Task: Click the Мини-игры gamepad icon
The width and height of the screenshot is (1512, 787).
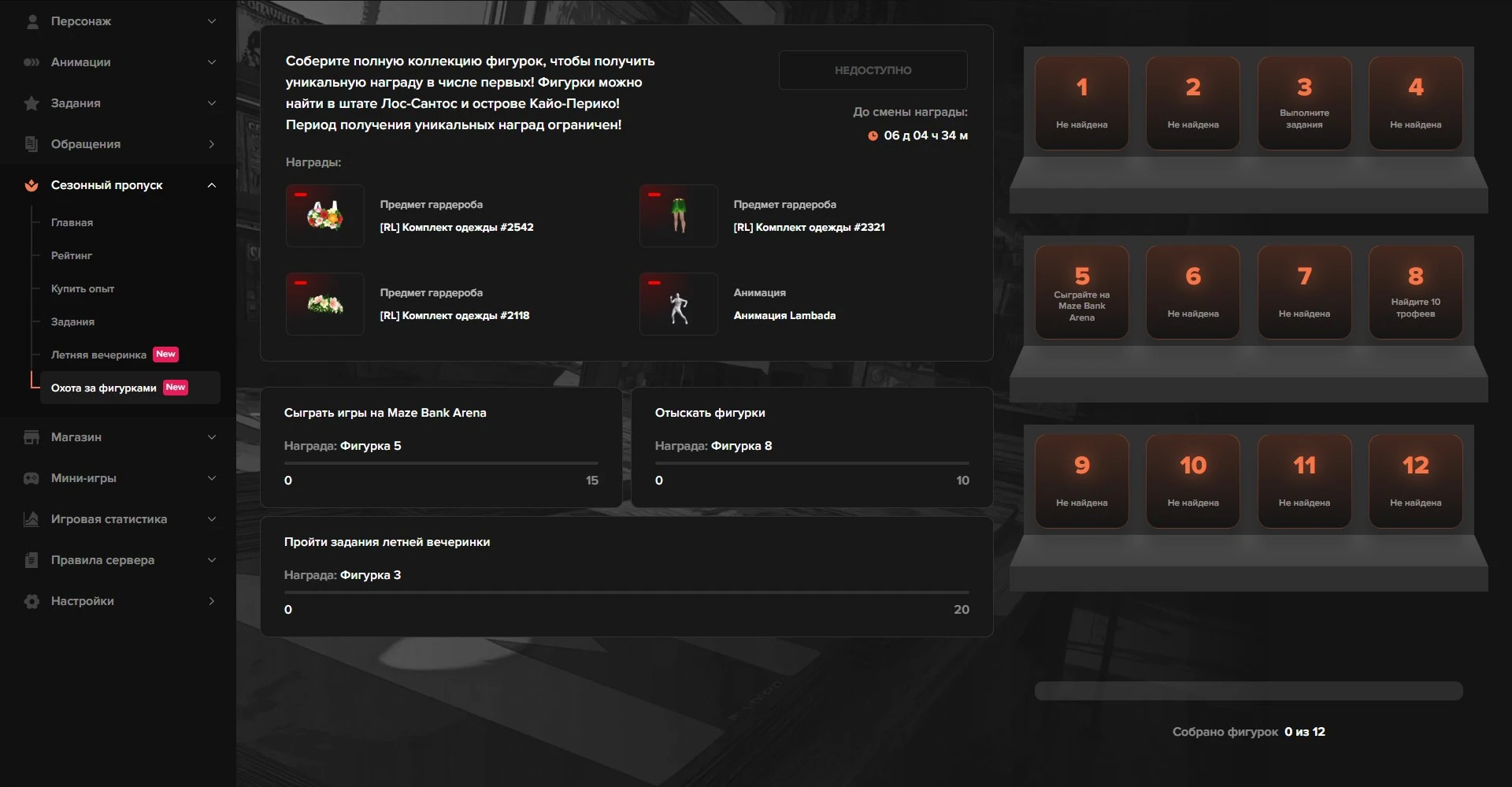Action: coord(31,478)
